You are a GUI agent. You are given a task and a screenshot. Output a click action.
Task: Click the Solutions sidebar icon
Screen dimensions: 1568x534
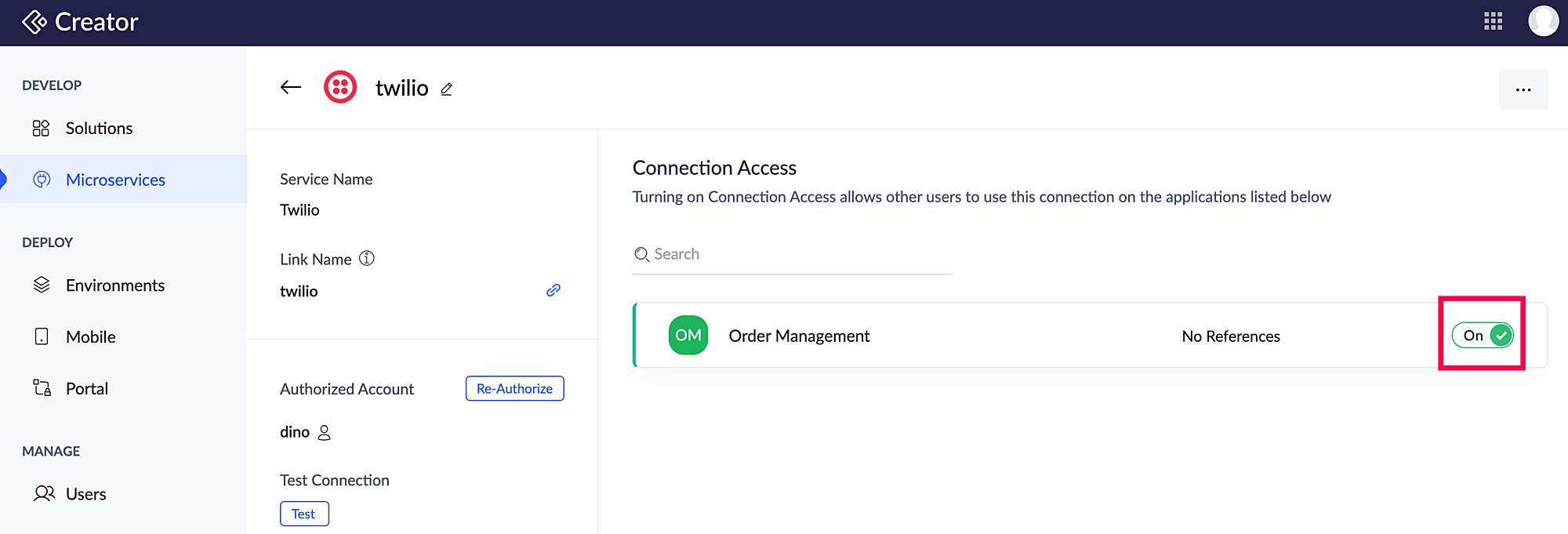tap(42, 128)
